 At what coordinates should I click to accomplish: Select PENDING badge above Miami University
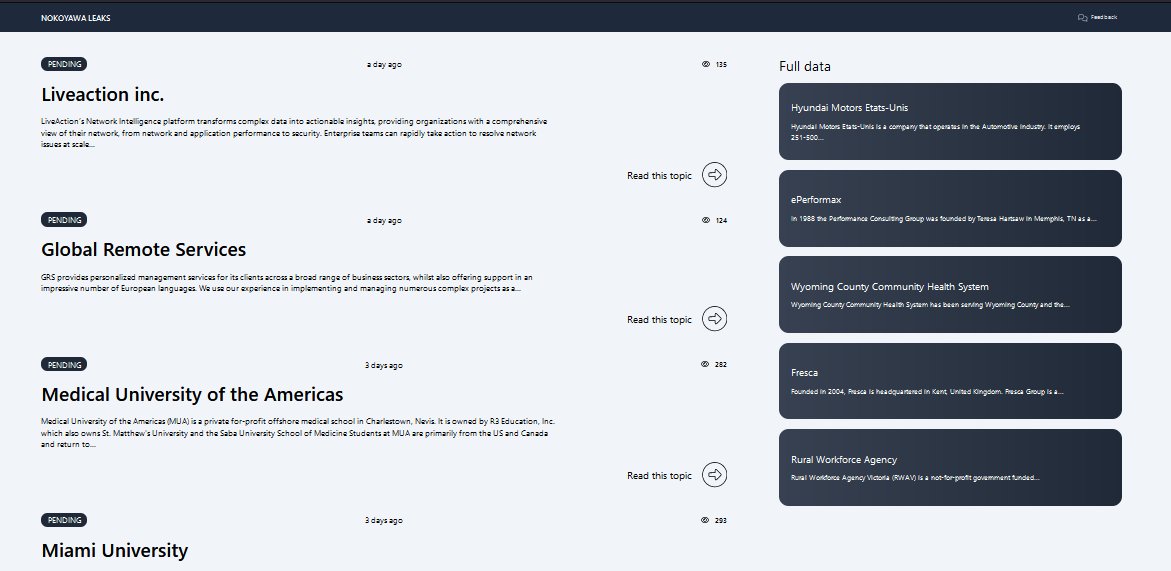tap(64, 520)
